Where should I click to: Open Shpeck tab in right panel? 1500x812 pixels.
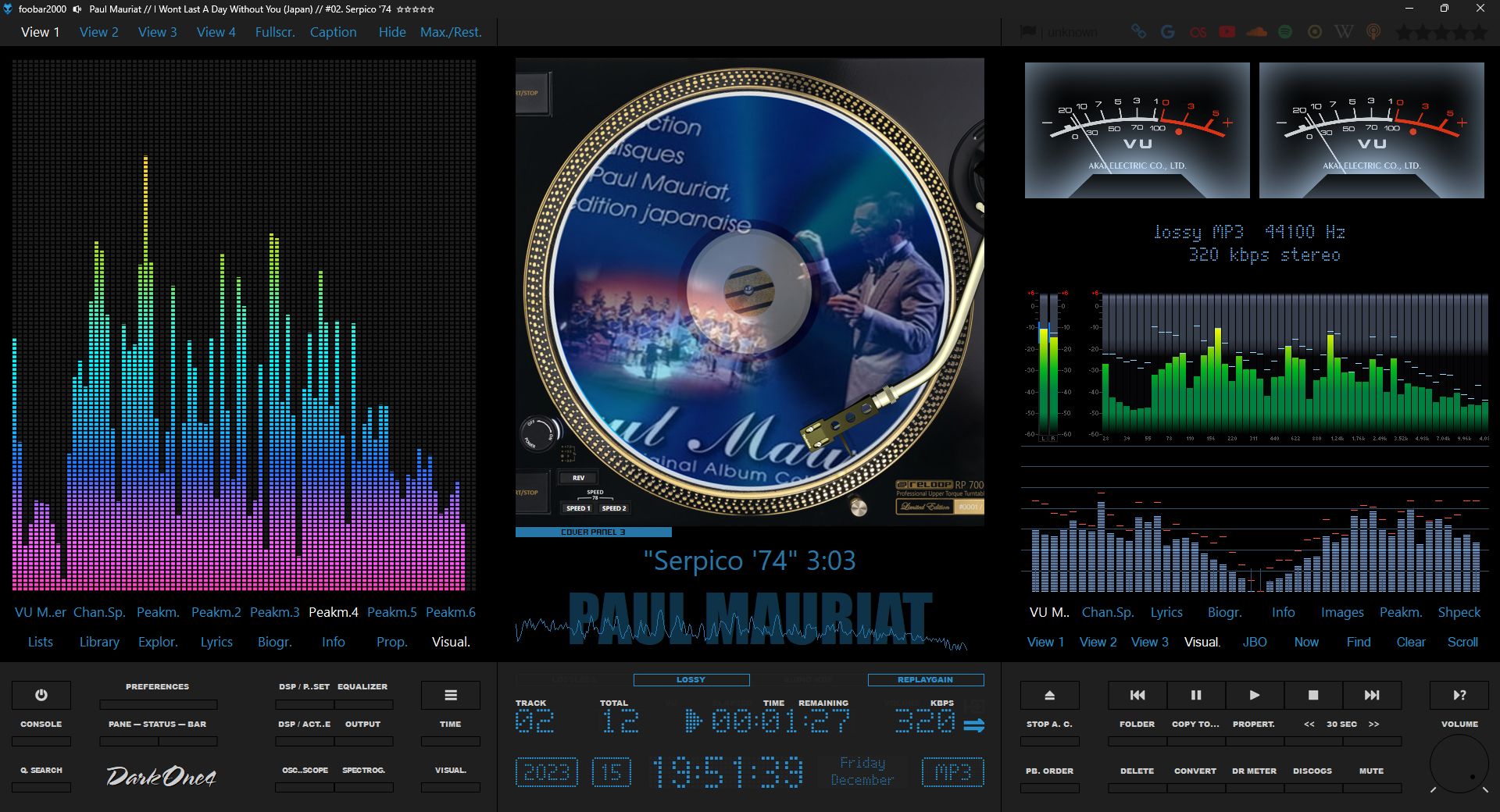click(1459, 612)
